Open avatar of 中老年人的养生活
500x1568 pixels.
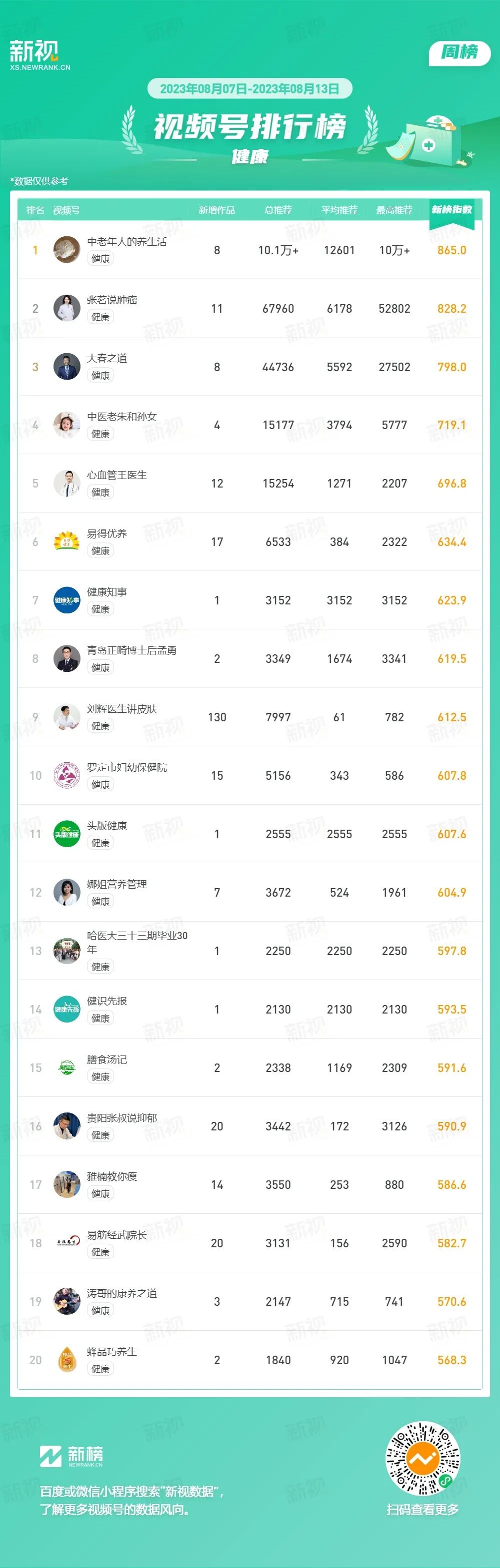(66, 250)
